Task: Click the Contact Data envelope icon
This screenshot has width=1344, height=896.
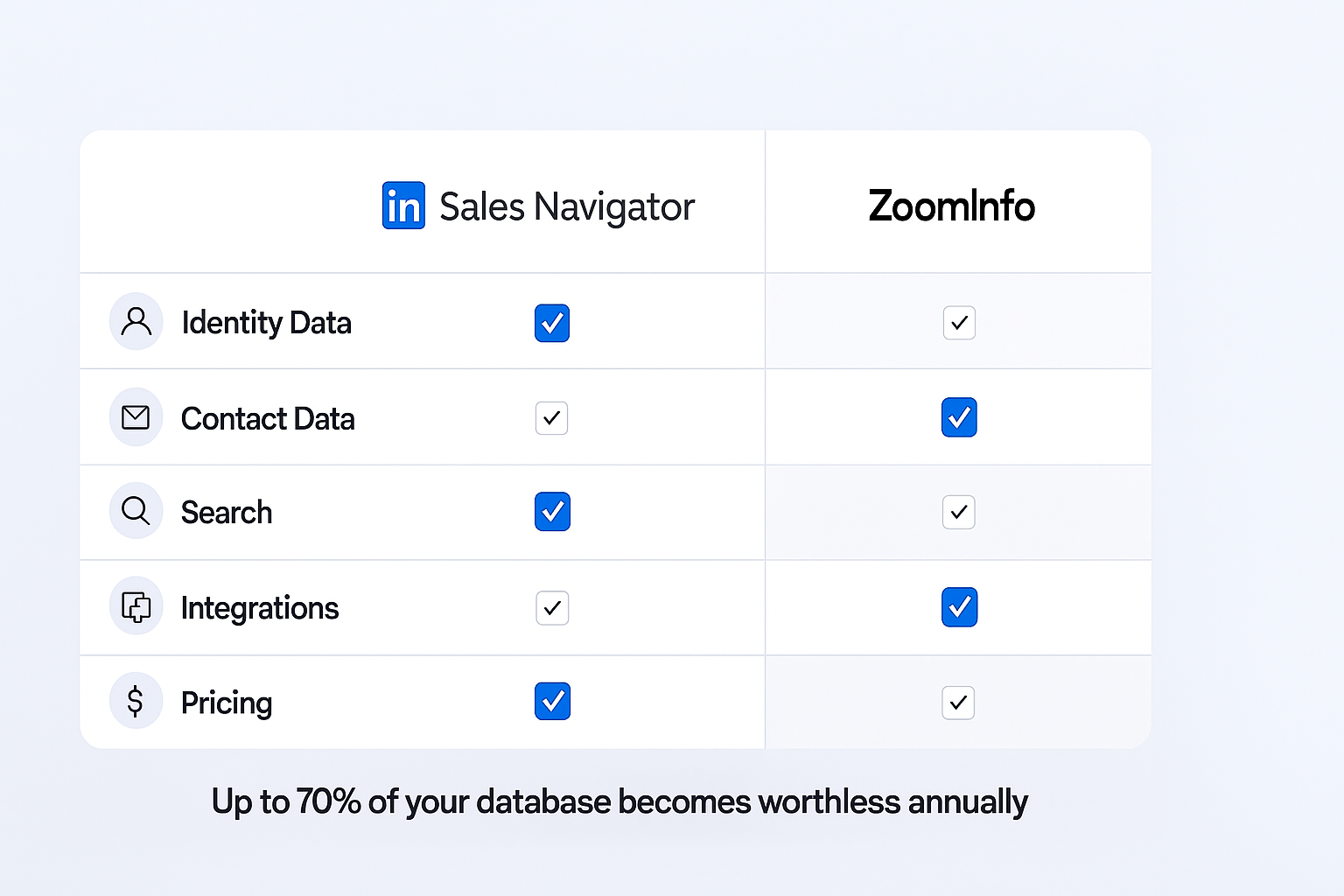Action: 136,417
